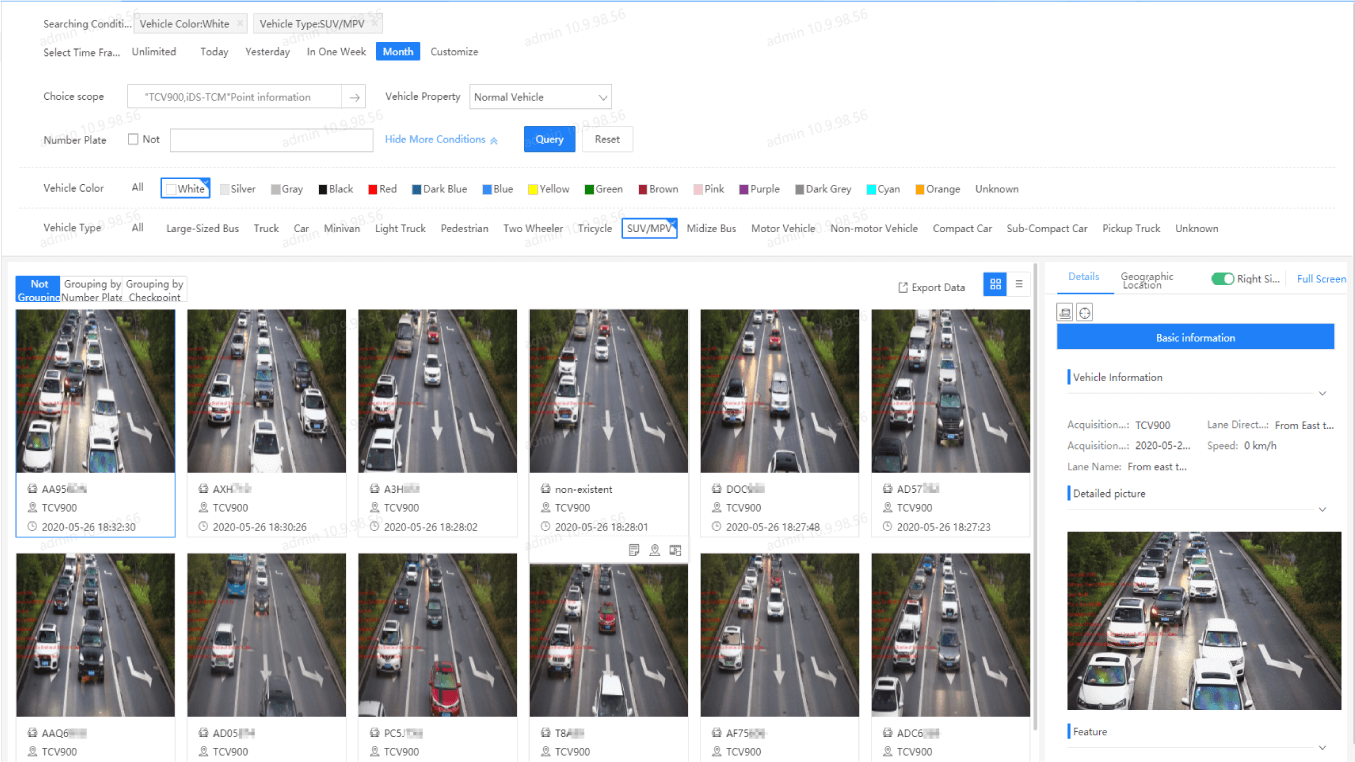Choose the Red vehicle color swatch

[382, 189]
